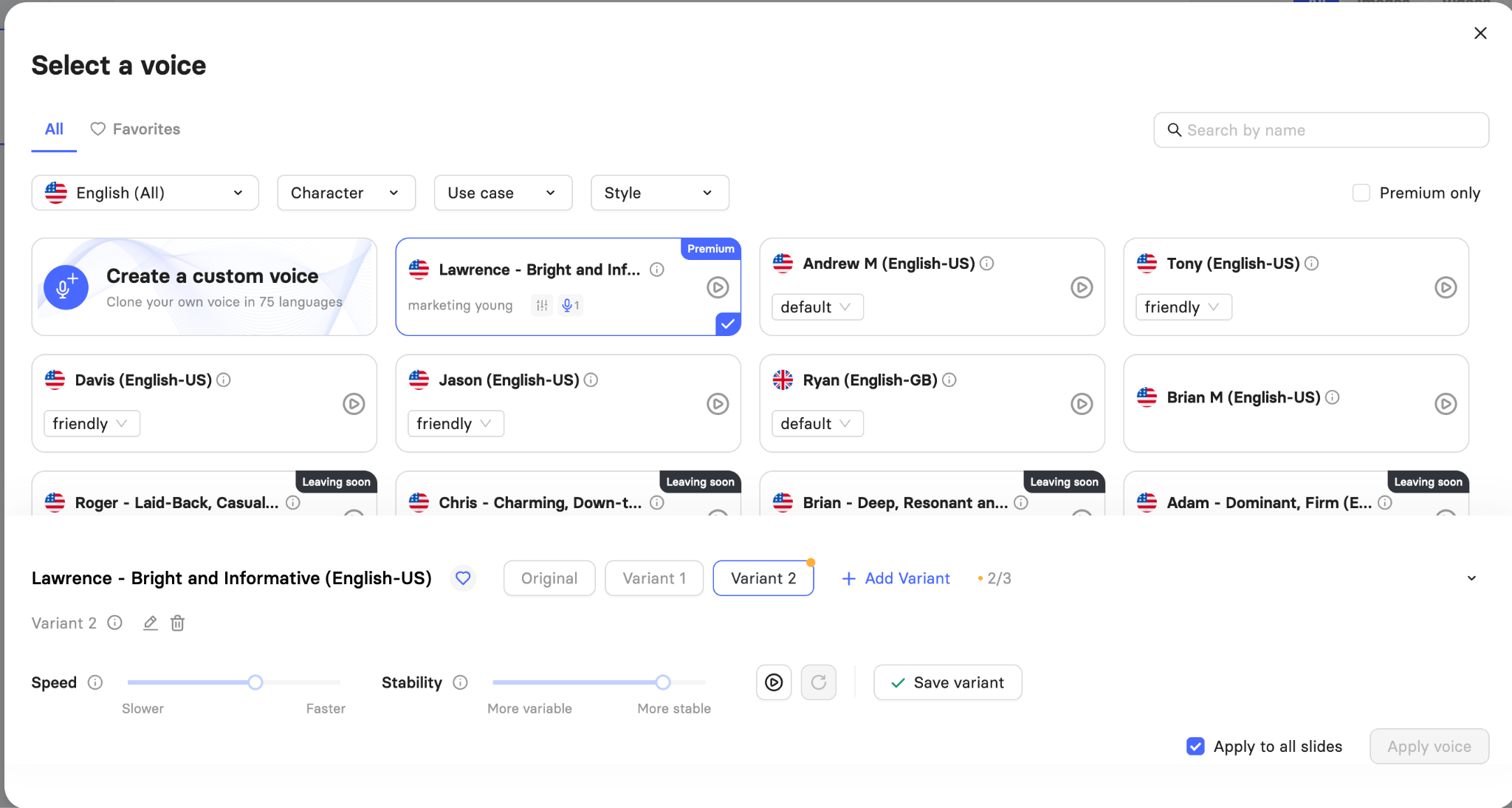The image size is (1512, 808).
Task: Reset variant settings with refresh icon
Action: pos(819,682)
